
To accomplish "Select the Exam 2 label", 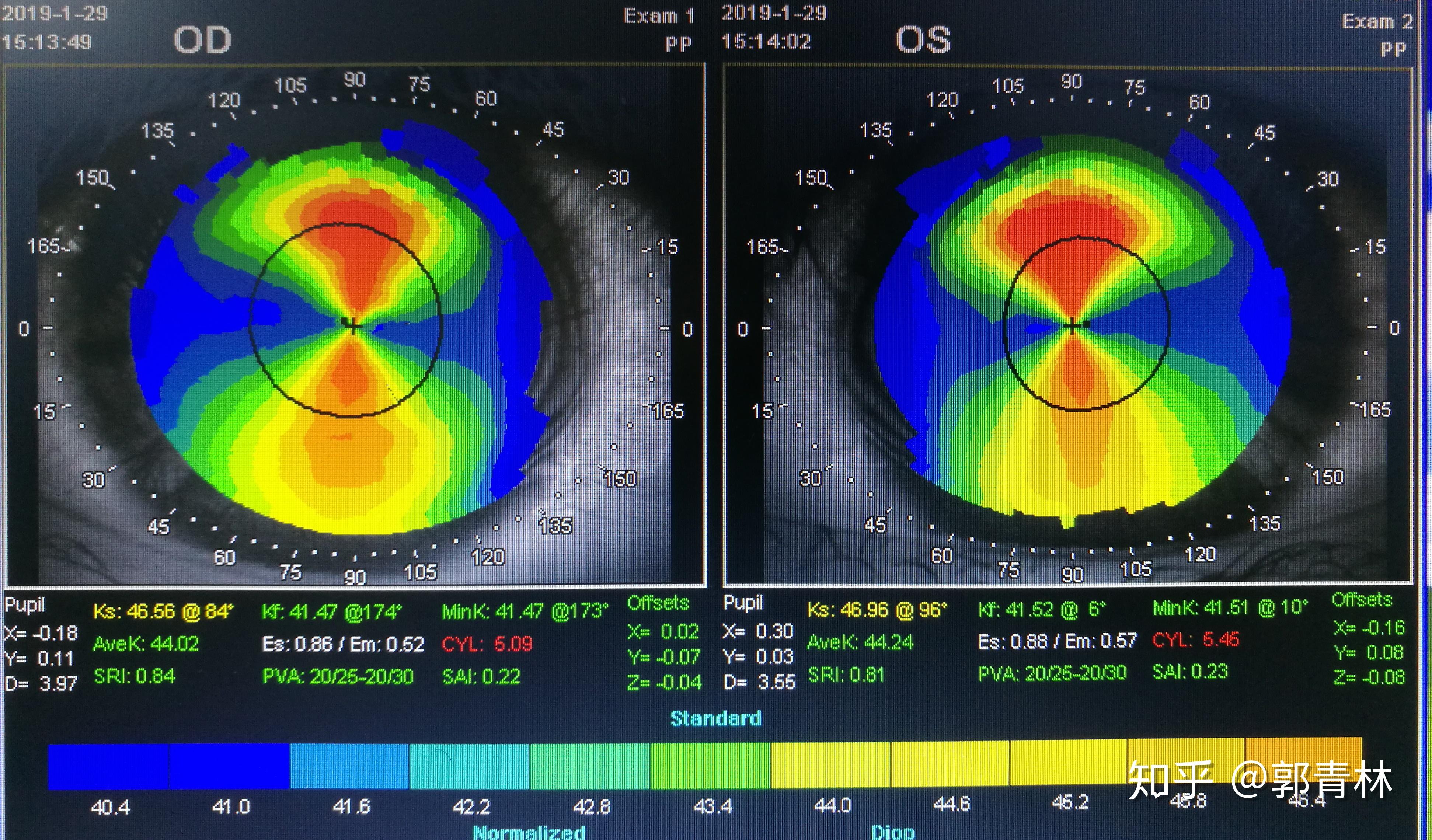I will click(x=1377, y=22).
